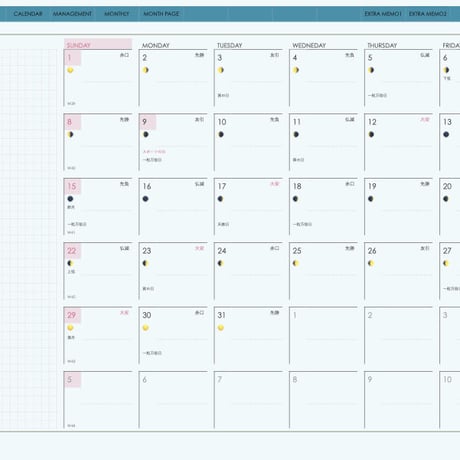Click grey next-month date 1 on Wednesday
This screenshot has height=460, width=460.
click(x=295, y=315)
